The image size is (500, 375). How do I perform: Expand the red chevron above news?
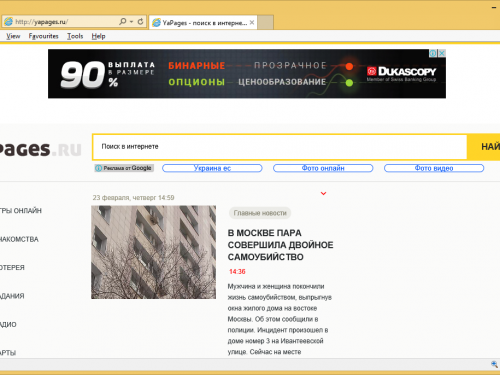pyautogui.click(x=323, y=193)
